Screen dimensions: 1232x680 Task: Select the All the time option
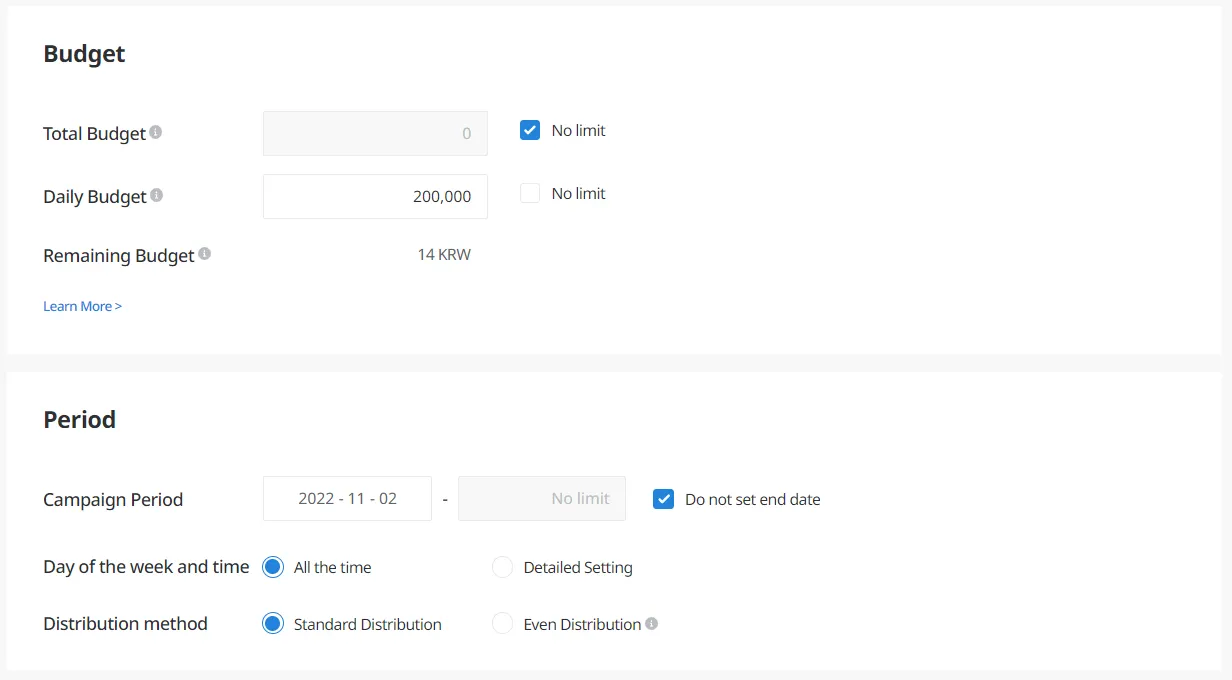click(x=273, y=567)
